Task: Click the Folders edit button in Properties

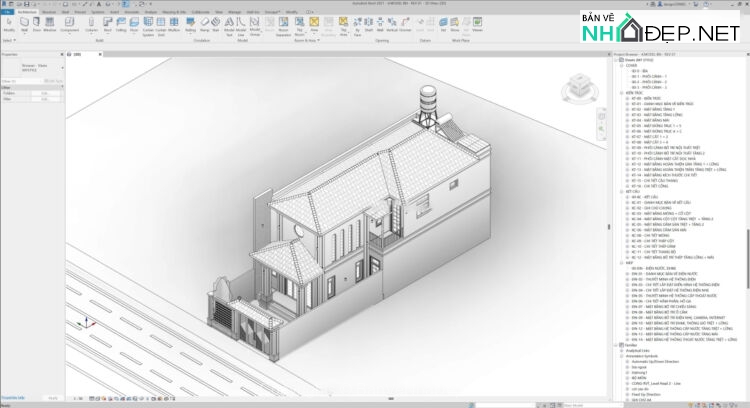Action: [45, 93]
